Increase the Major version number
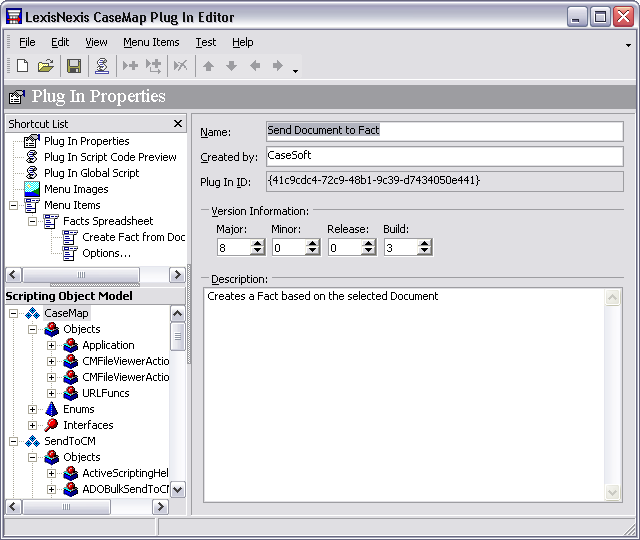Screen dimensions: 640x540 pos(258,243)
